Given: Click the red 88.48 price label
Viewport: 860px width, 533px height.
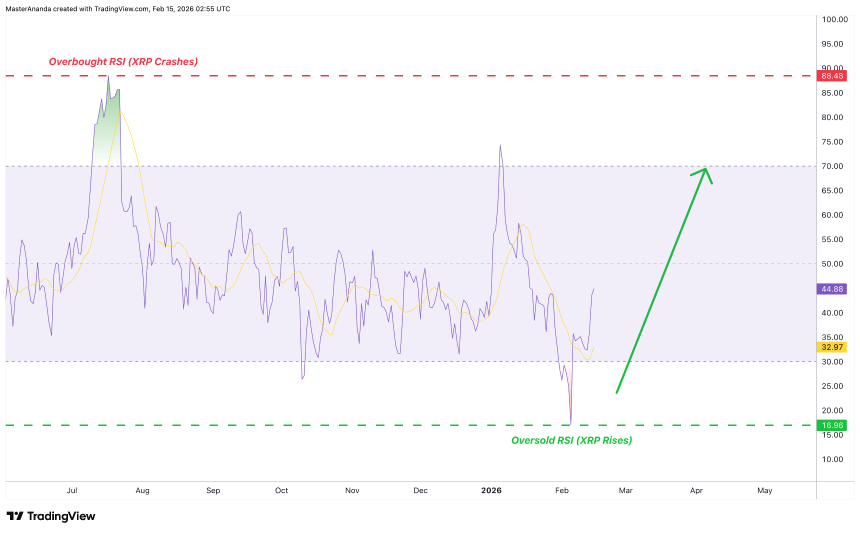Looking at the screenshot, I should pos(831,76).
